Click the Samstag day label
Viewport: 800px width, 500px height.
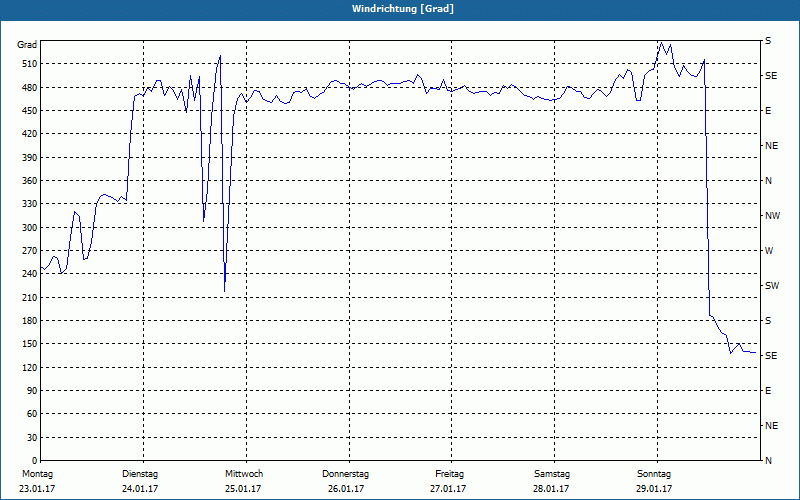tap(552, 474)
